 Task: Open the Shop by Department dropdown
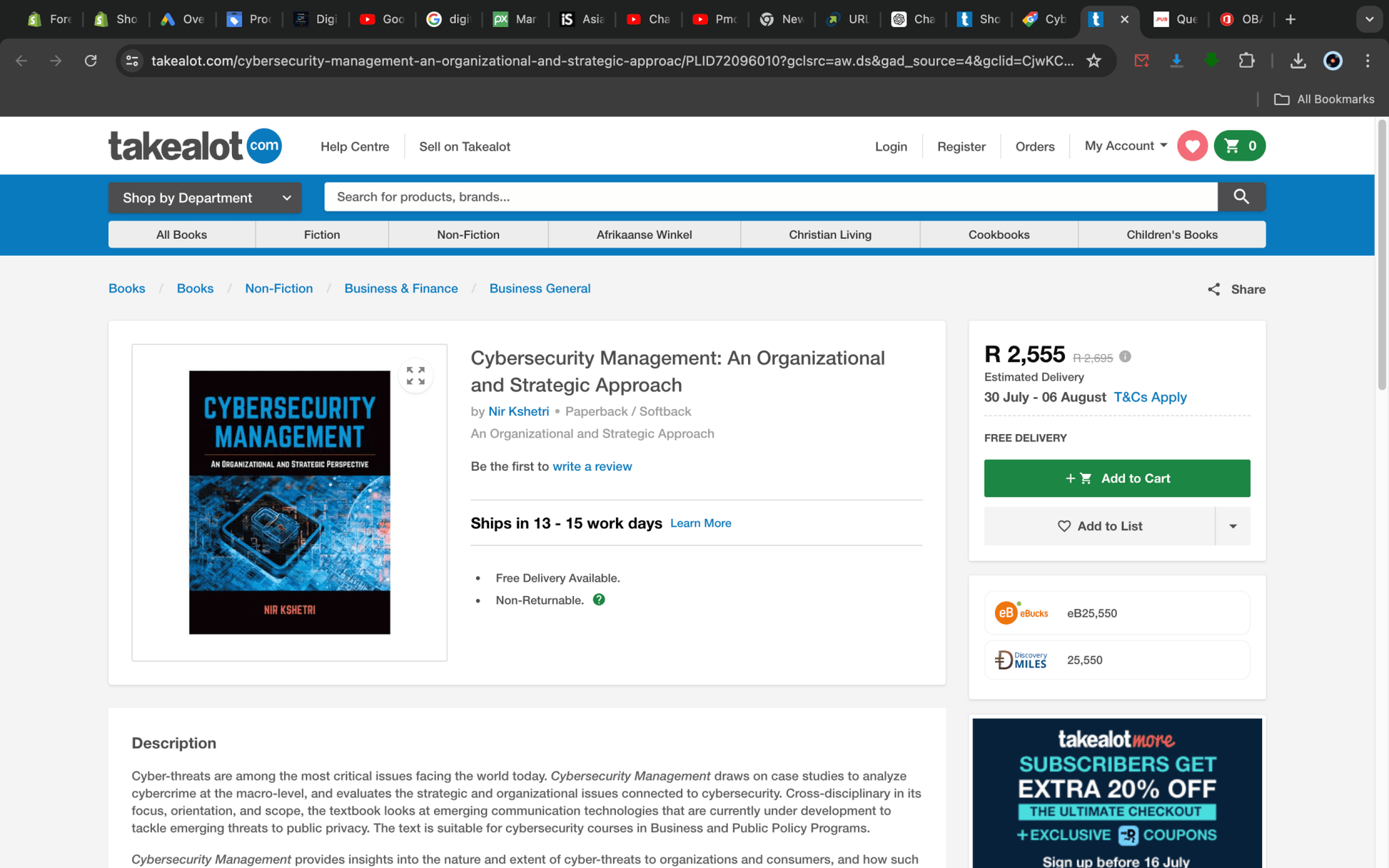[205, 198]
